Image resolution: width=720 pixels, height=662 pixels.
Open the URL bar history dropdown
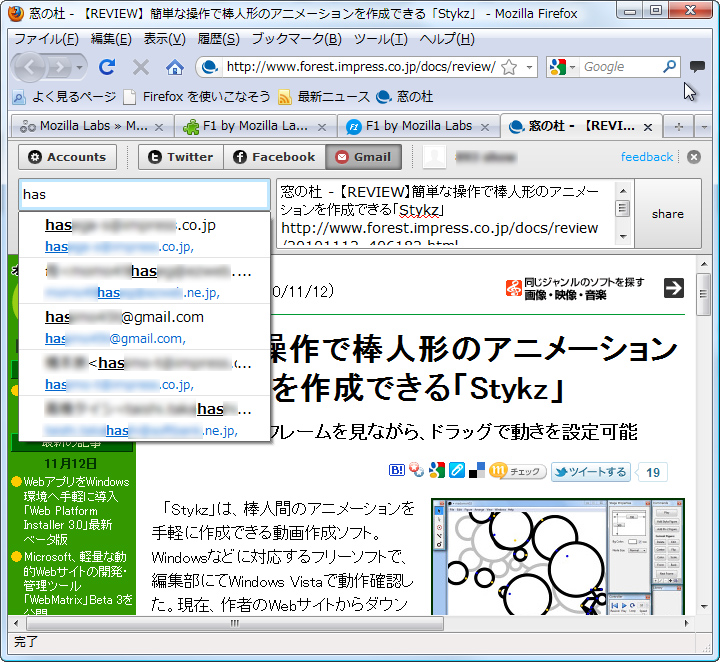pyautogui.click(x=529, y=67)
